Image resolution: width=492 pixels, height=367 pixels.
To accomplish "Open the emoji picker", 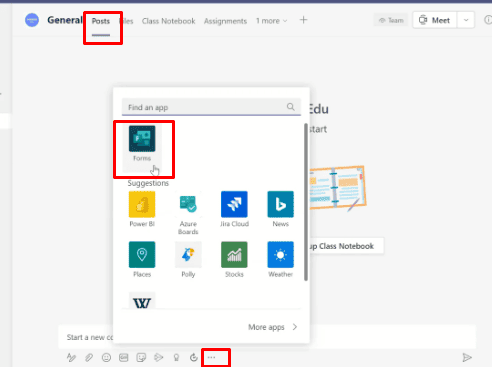I will tap(106, 357).
